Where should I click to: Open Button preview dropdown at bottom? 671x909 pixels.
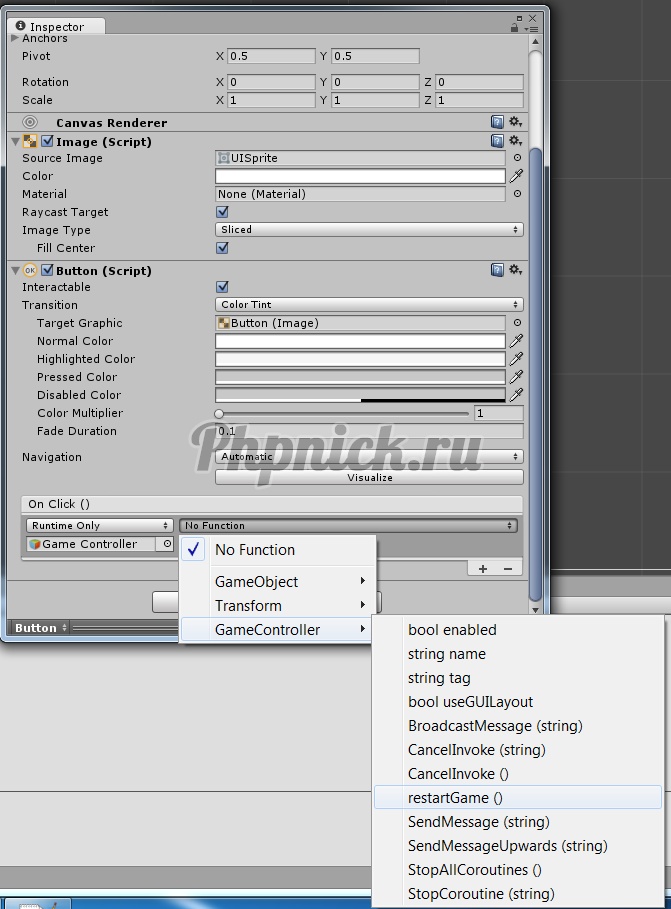coord(41,628)
